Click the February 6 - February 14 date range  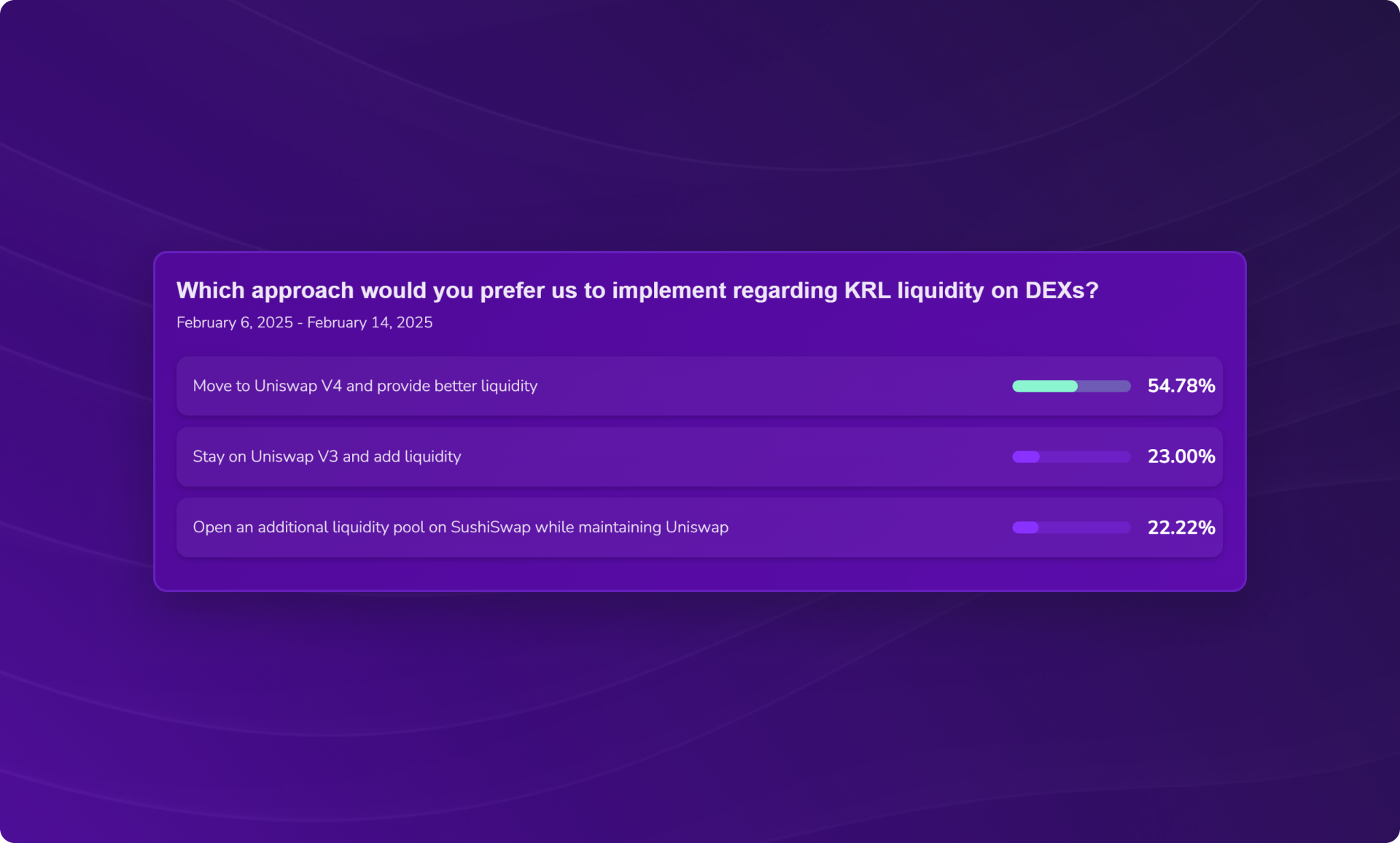pos(304,322)
